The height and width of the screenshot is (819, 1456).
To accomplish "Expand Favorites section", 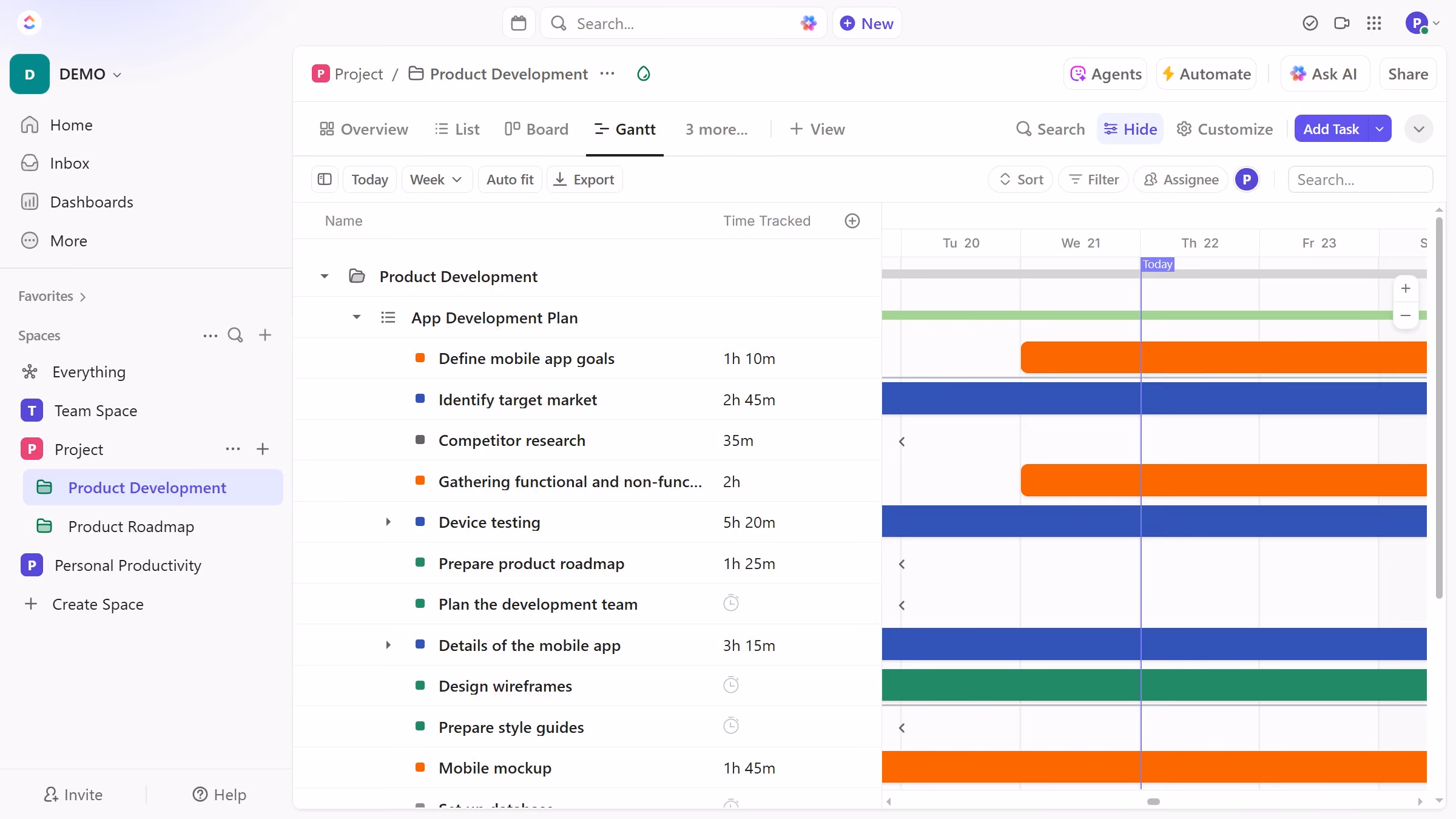I will (x=52, y=296).
